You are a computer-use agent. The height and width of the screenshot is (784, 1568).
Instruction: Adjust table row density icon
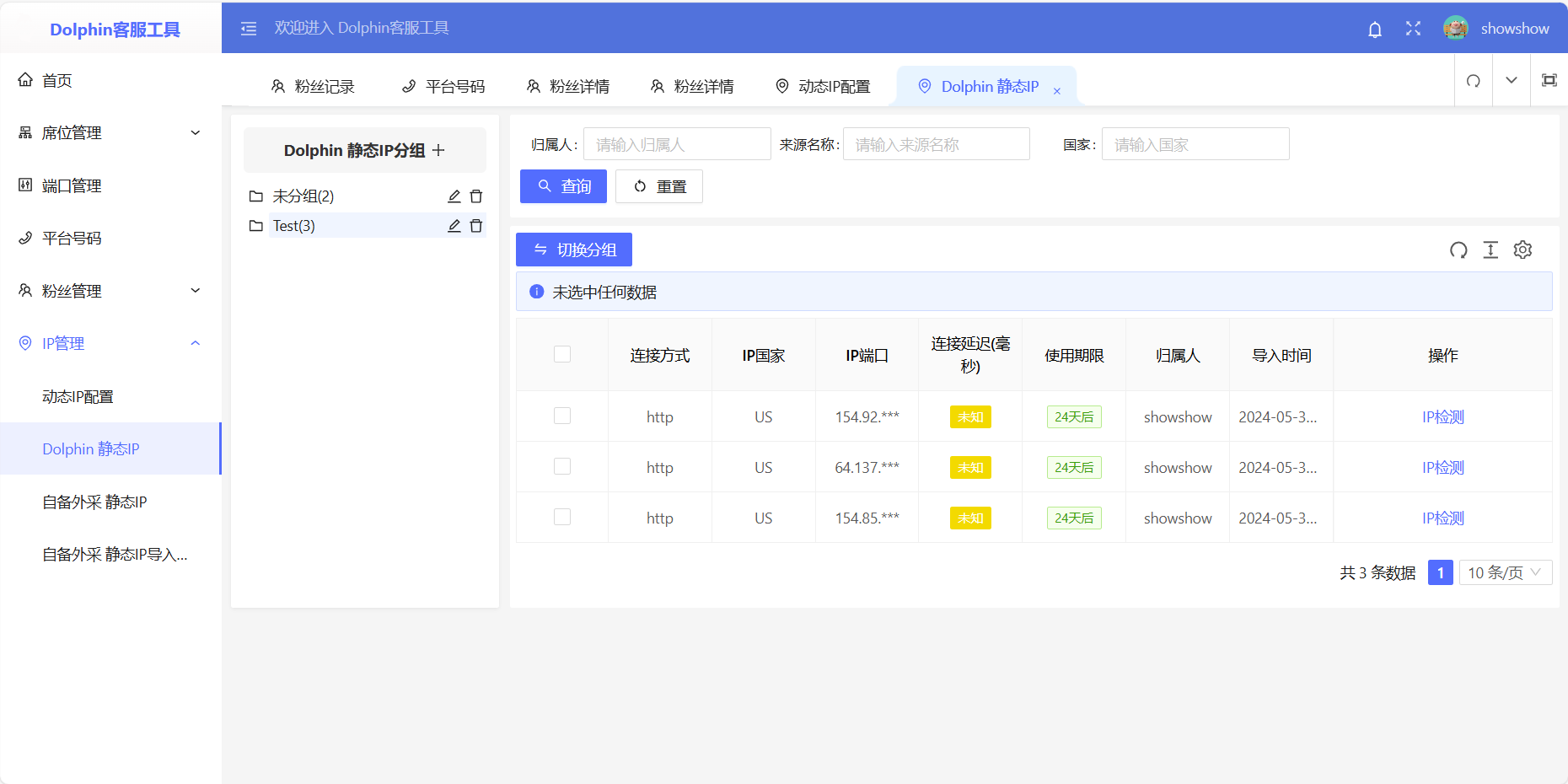click(1490, 250)
